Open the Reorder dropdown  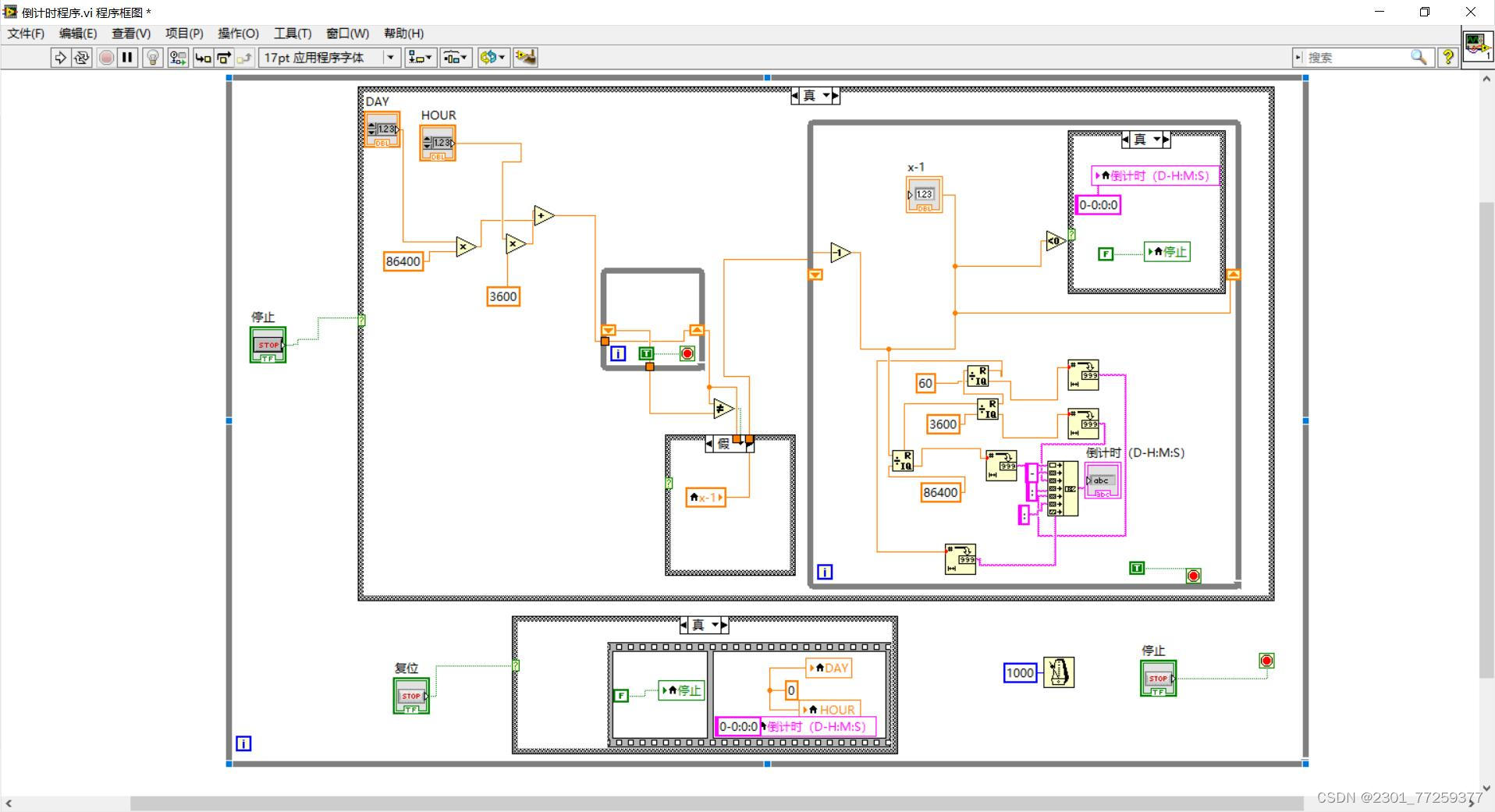tap(493, 58)
